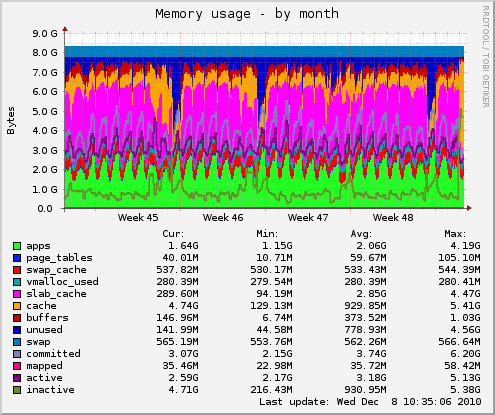Viewport: 495px width, 415px height.
Task: Click mapped min value 22.98M
Action: click(x=274, y=366)
